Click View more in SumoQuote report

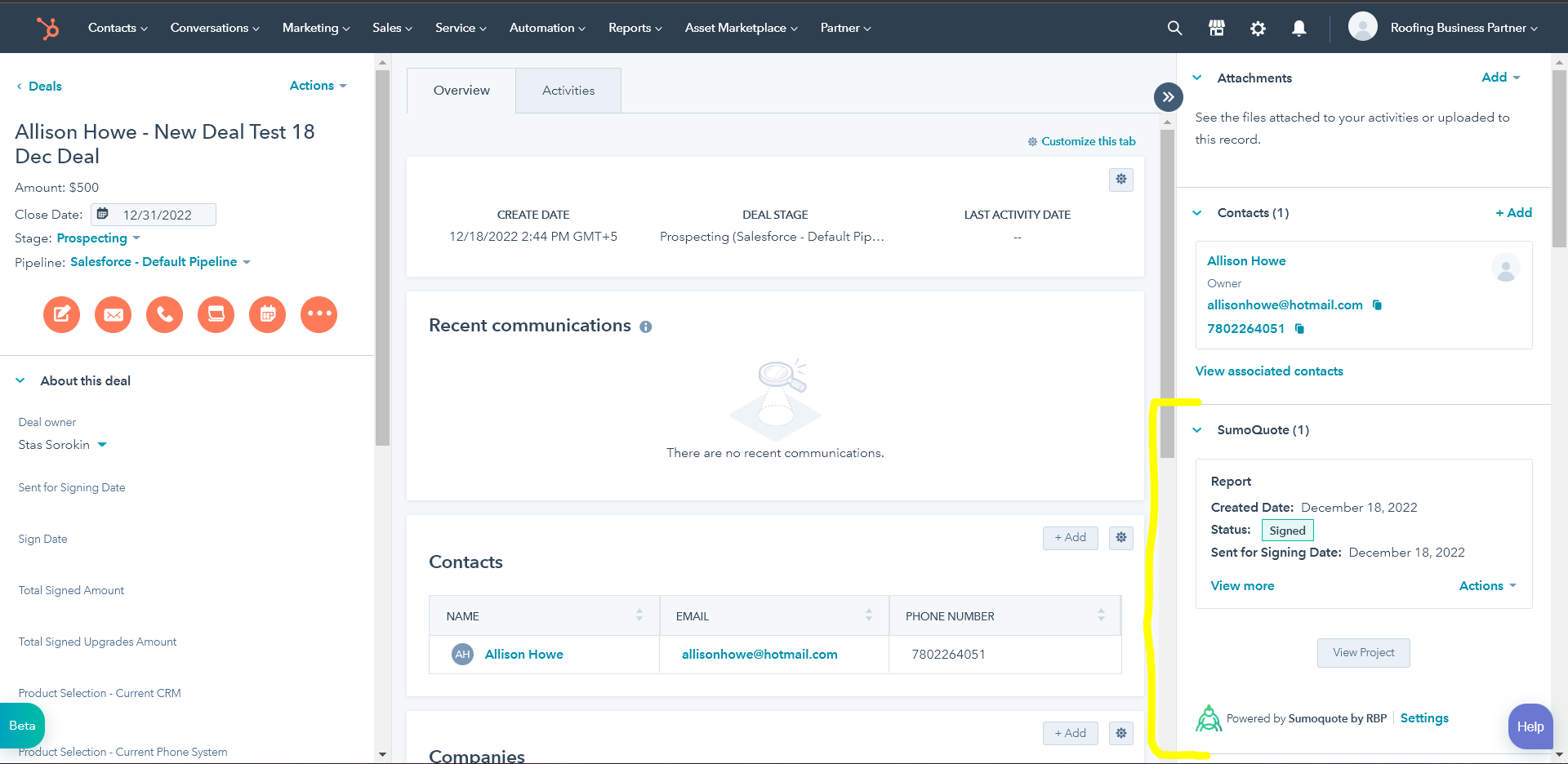tap(1242, 586)
